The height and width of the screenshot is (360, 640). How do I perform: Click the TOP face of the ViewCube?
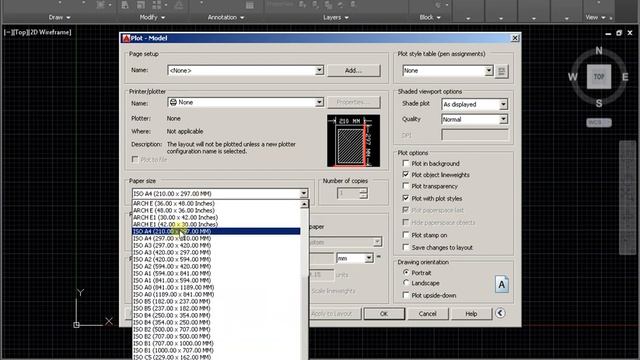click(x=599, y=76)
